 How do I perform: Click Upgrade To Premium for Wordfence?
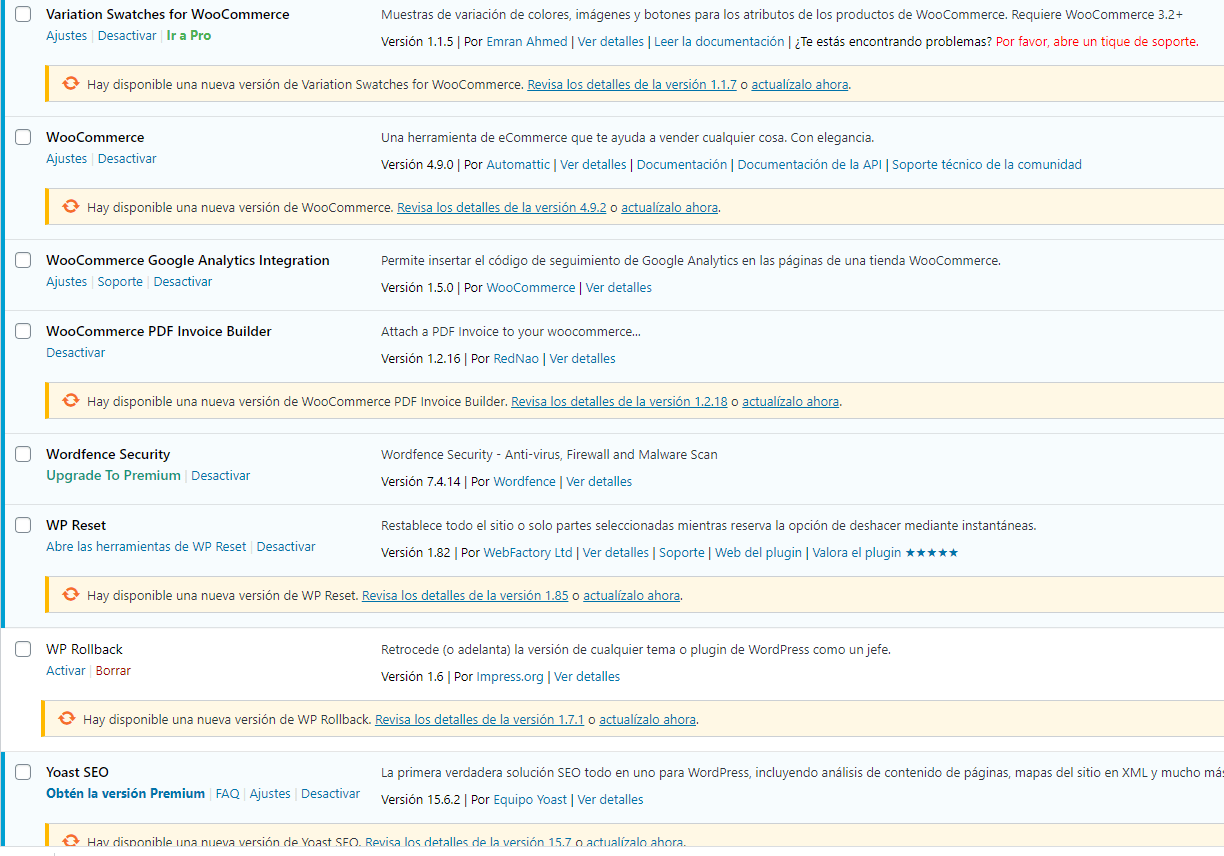113,476
